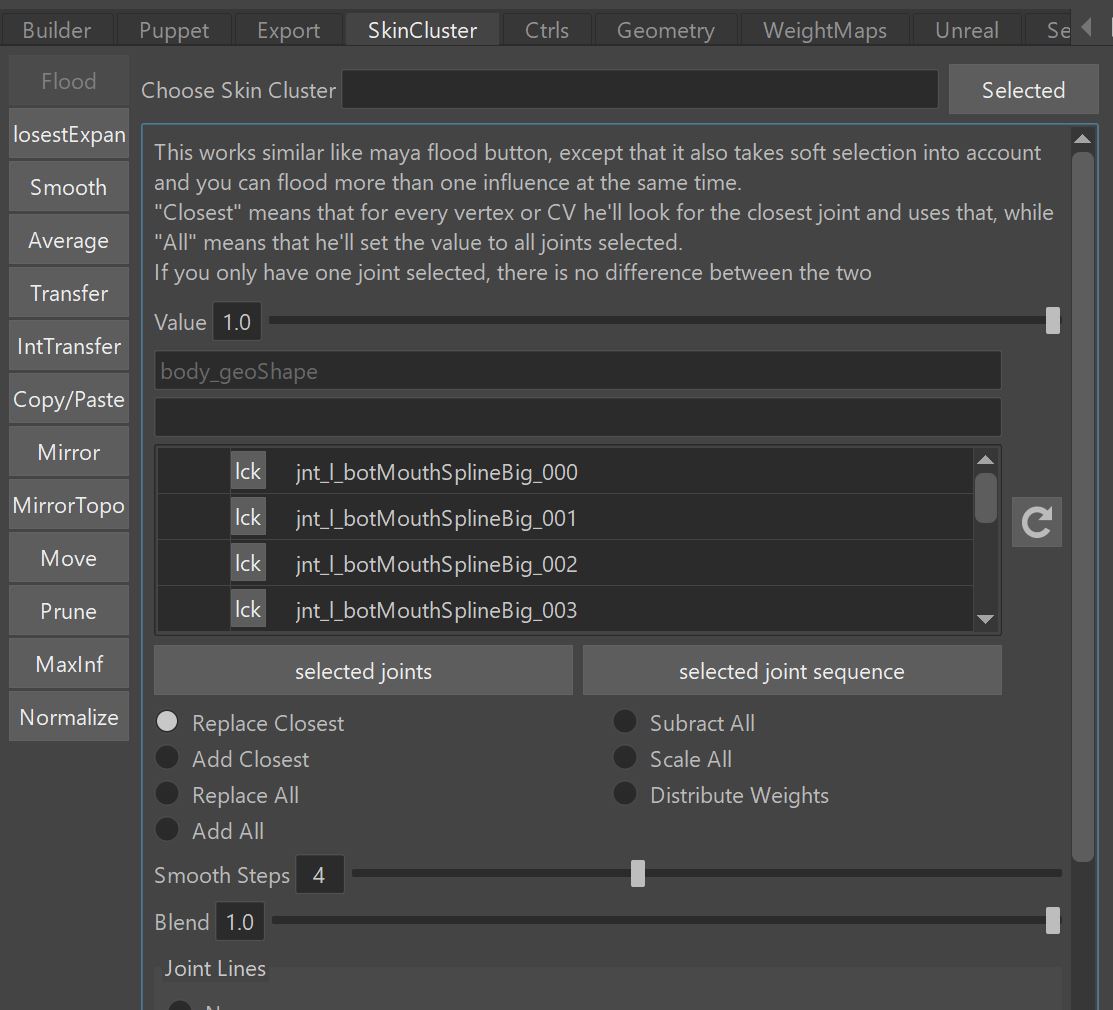Toggle lock for jnt_l_botMouthSplineBig_001

(248, 517)
